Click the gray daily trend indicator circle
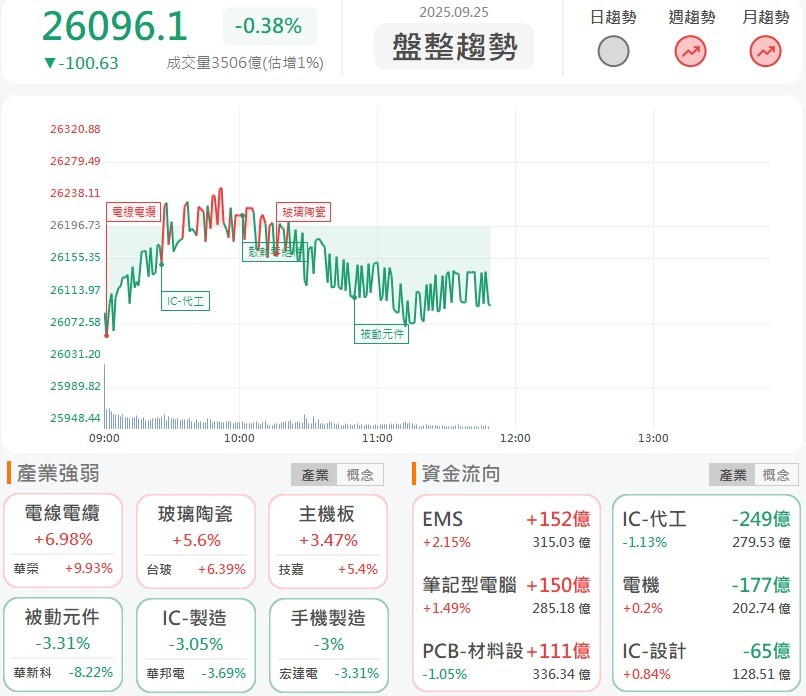 pos(613,51)
